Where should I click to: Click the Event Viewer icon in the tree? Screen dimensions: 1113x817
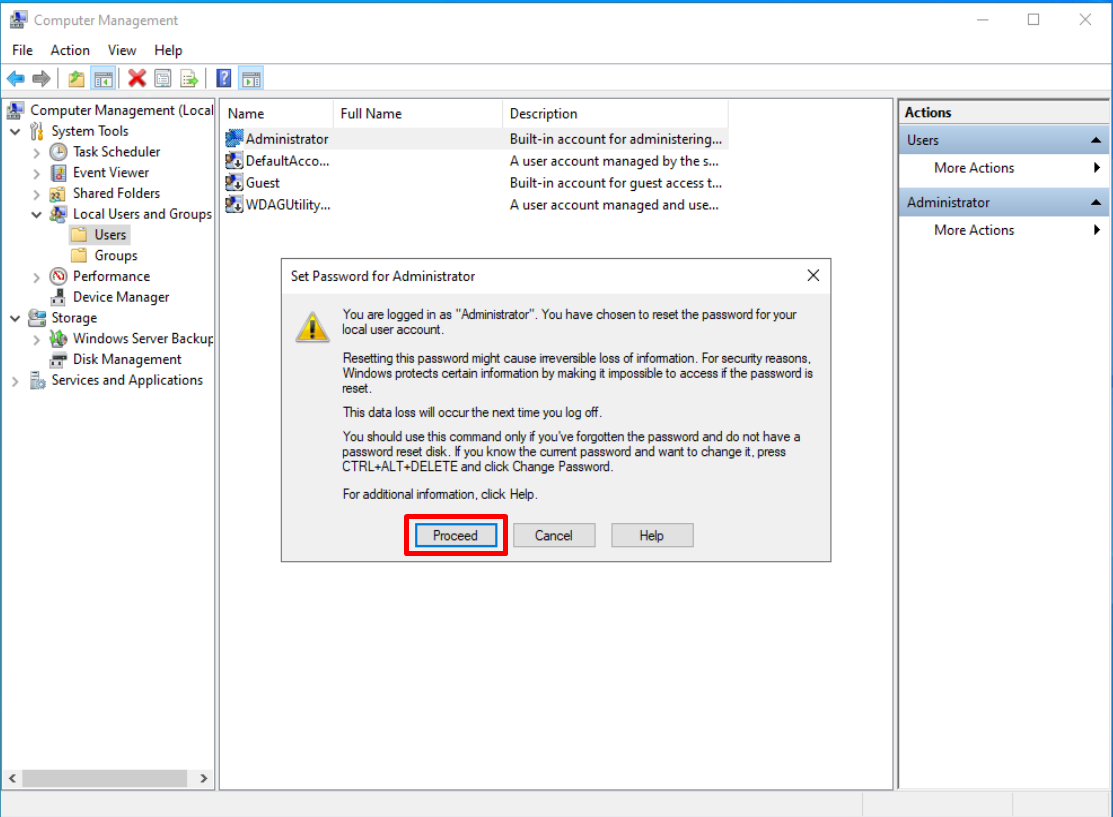pos(58,172)
